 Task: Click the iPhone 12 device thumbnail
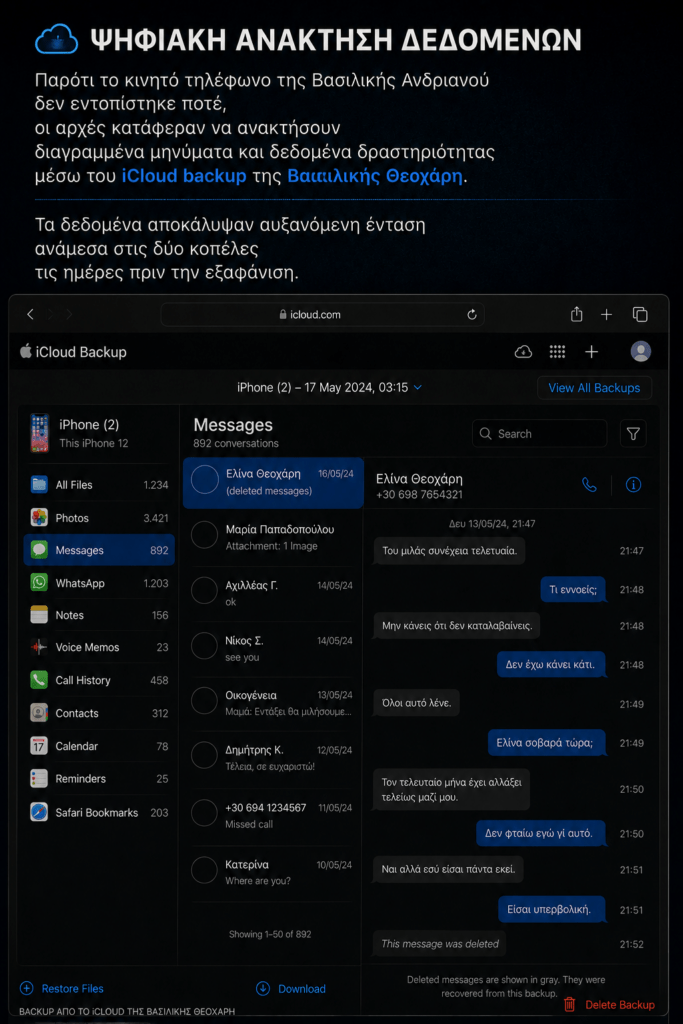39,433
